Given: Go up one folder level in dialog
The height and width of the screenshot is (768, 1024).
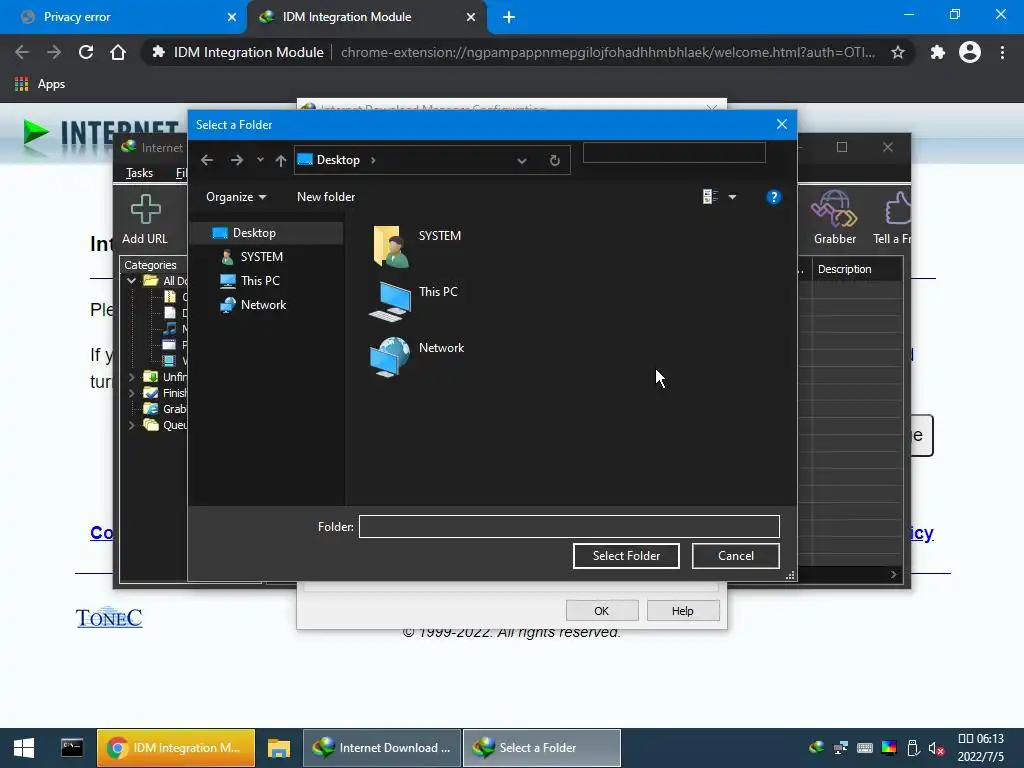Looking at the screenshot, I should (x=281, y=160).
